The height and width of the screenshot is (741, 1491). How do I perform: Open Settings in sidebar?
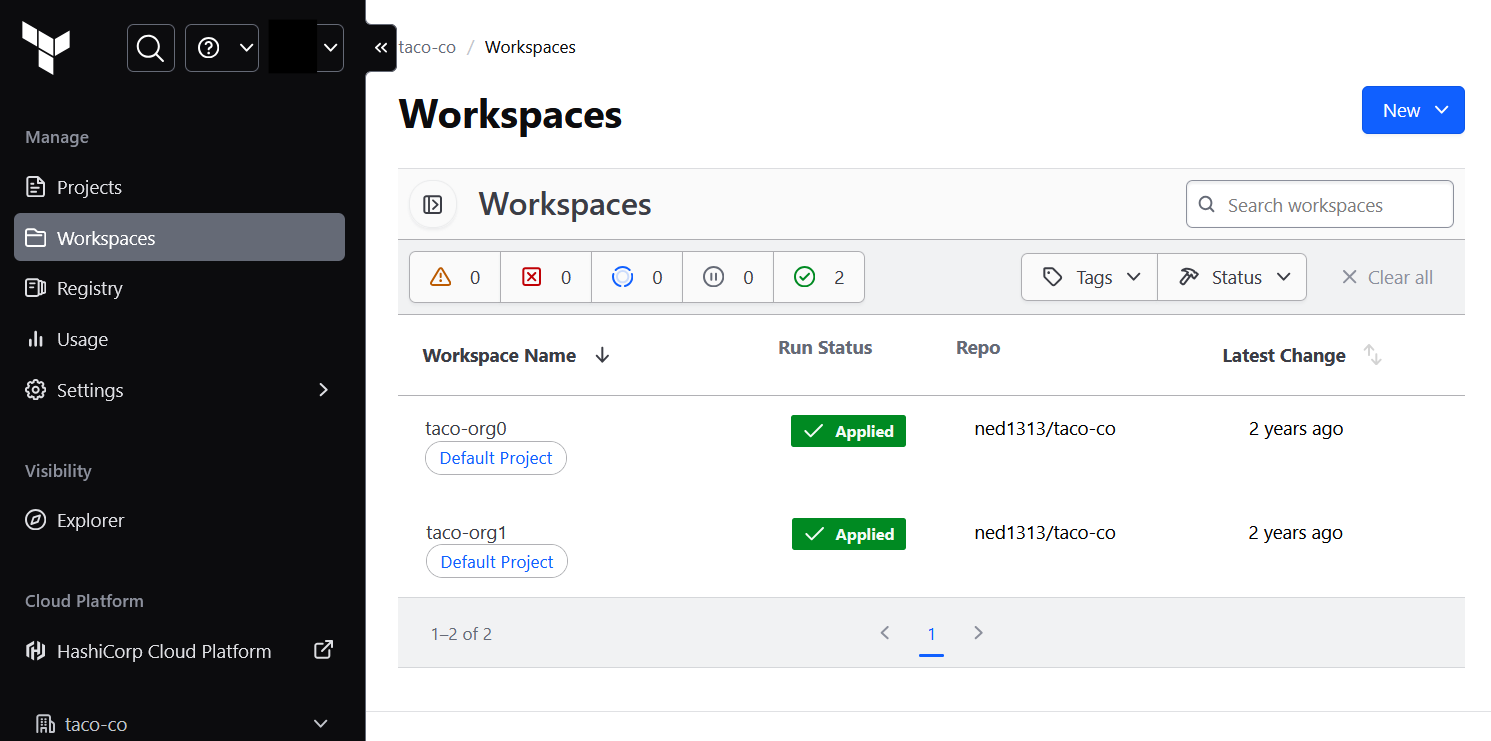(179, 390)
